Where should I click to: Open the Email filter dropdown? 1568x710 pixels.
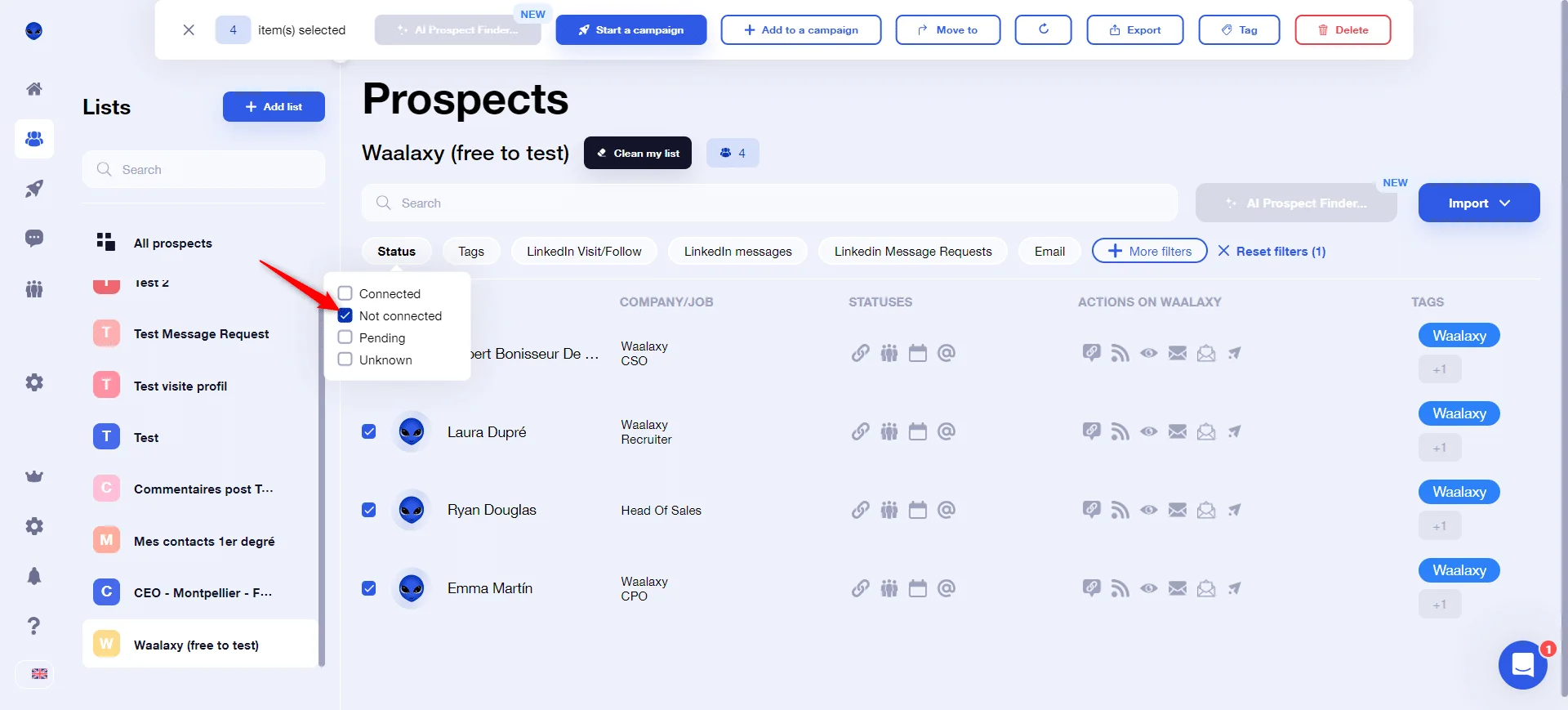coord(1049,251)
